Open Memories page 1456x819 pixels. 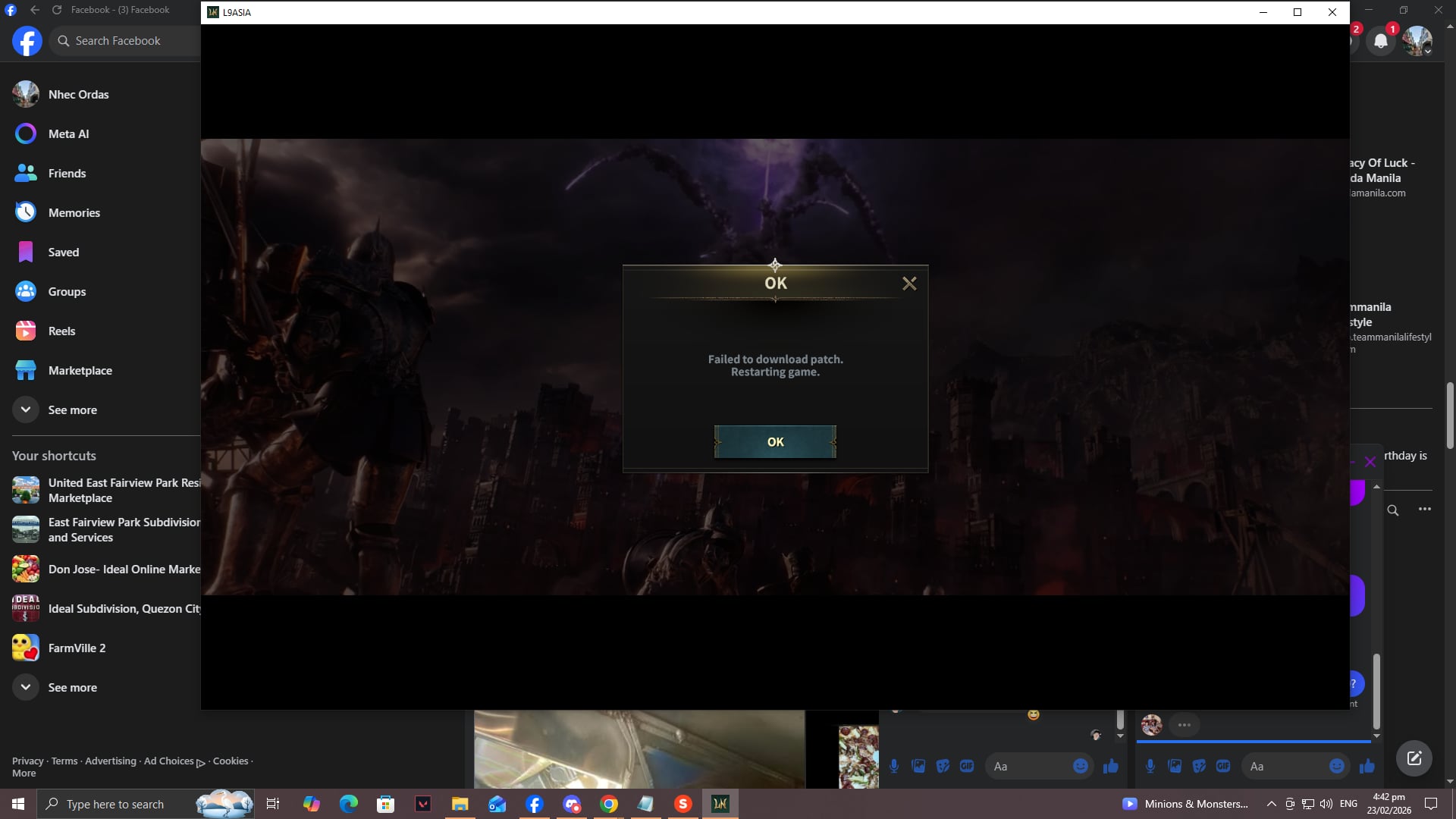(74, 213)
